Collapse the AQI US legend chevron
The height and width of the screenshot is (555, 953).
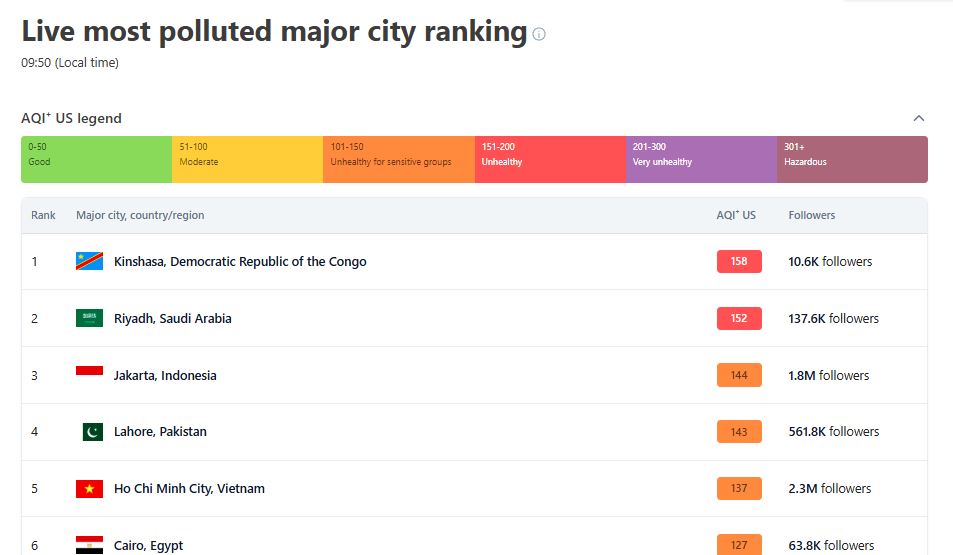click(x=918, y=118)
